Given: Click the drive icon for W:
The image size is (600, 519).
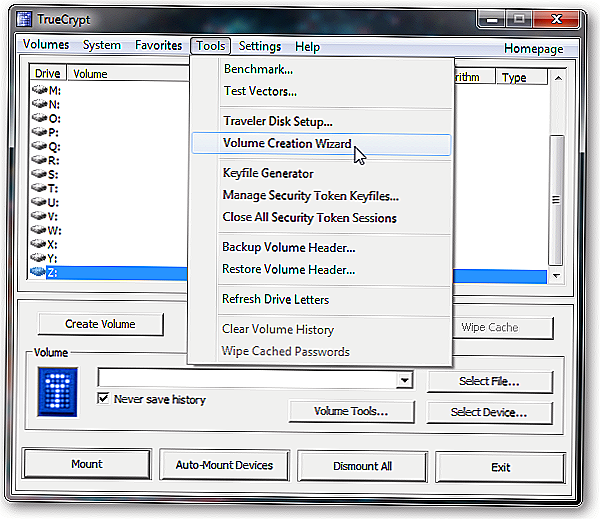Looking at the screenshot, I should point(40,230).
